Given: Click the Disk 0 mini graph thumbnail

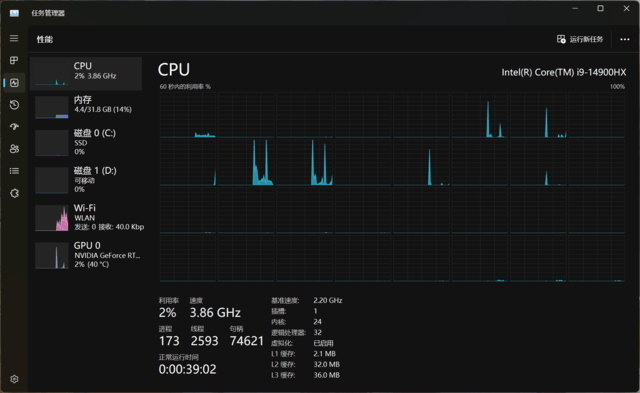Looking at the screenshot, I should pos(51,143).
